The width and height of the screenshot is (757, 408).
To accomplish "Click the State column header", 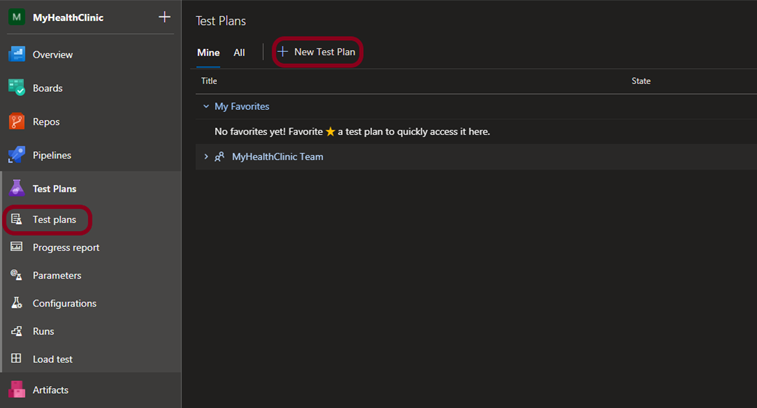I will [641, 81].
